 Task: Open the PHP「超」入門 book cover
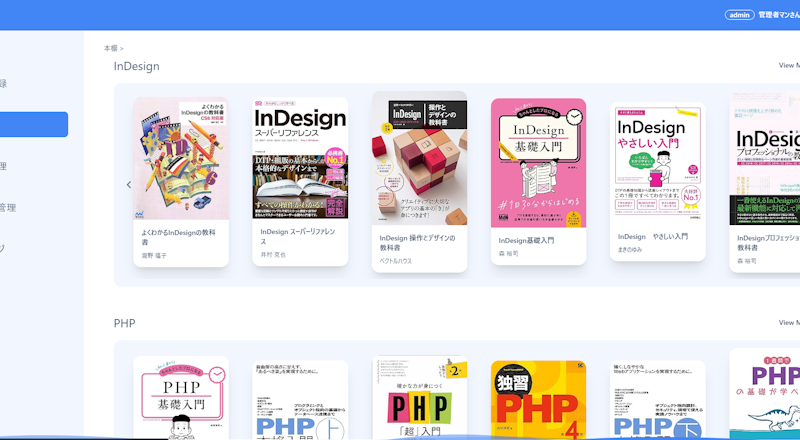[419, 398]
